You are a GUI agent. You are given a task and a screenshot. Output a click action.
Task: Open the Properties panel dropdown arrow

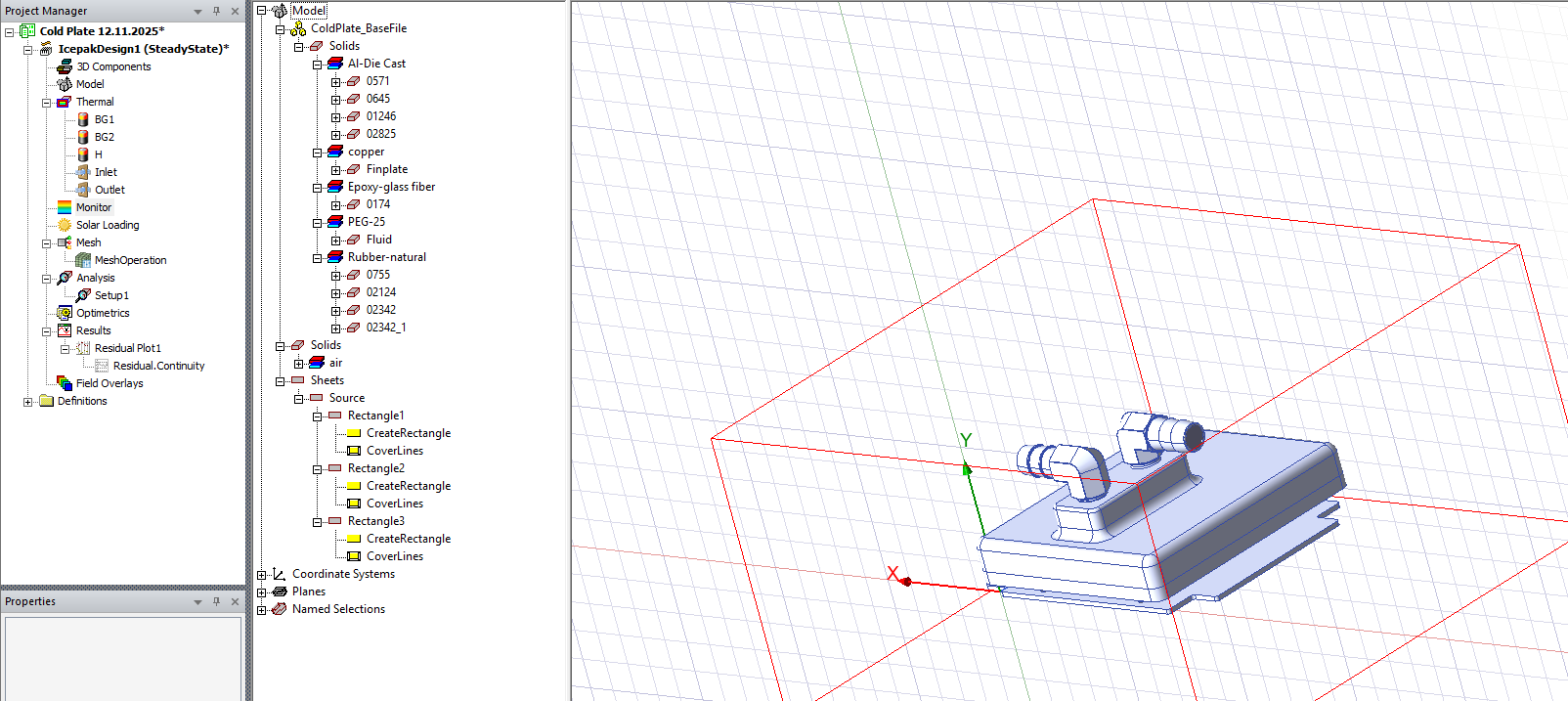pyautogui.click(x=197, y=602)
